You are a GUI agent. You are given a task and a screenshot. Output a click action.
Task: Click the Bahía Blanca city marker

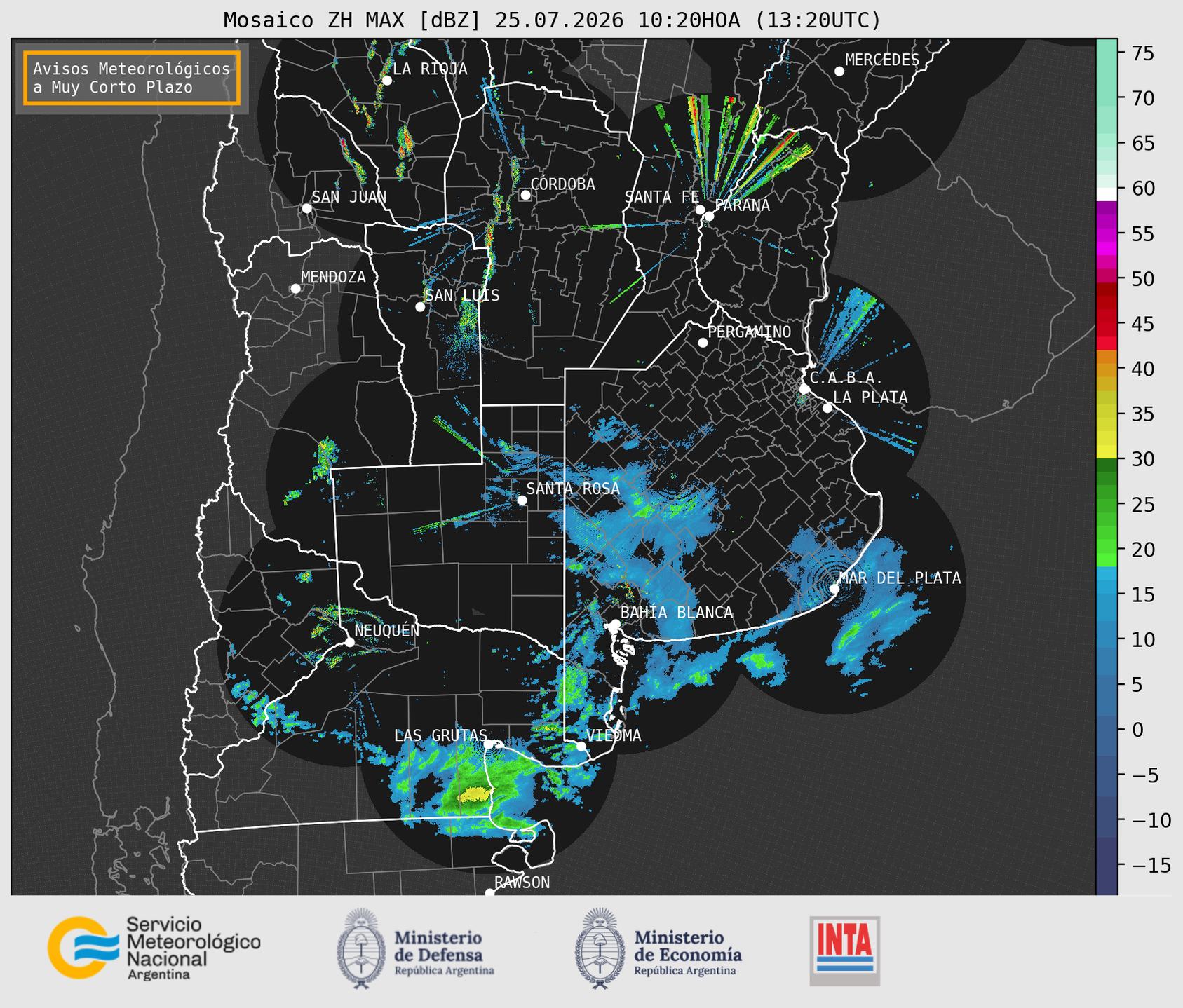[615, 624]
